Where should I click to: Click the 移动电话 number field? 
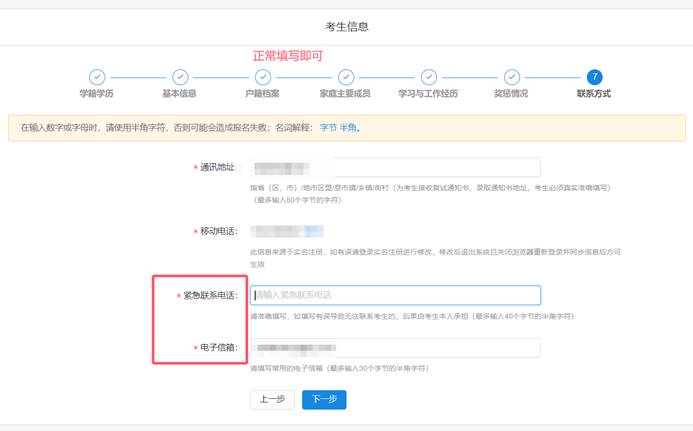pos(285,232)
